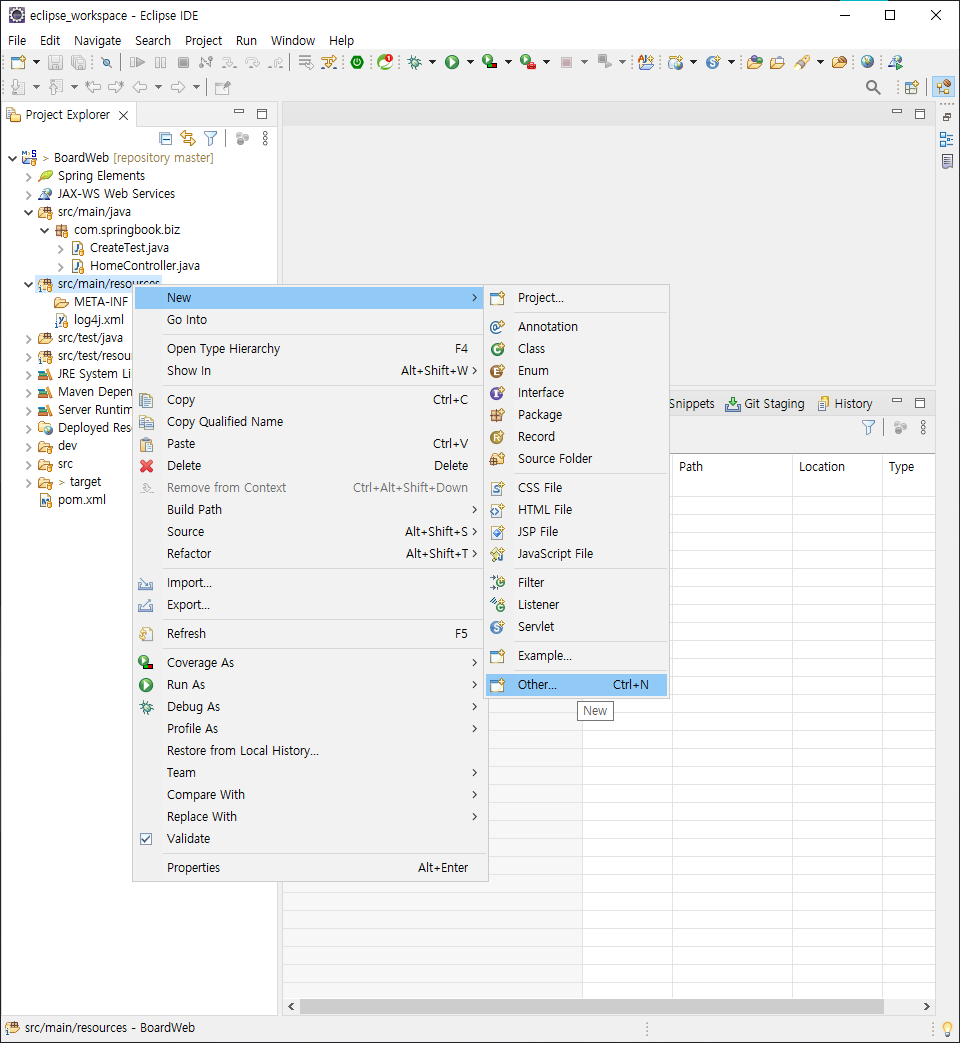
Task: Click filter funnel in bottom panel
Action: 868,428
